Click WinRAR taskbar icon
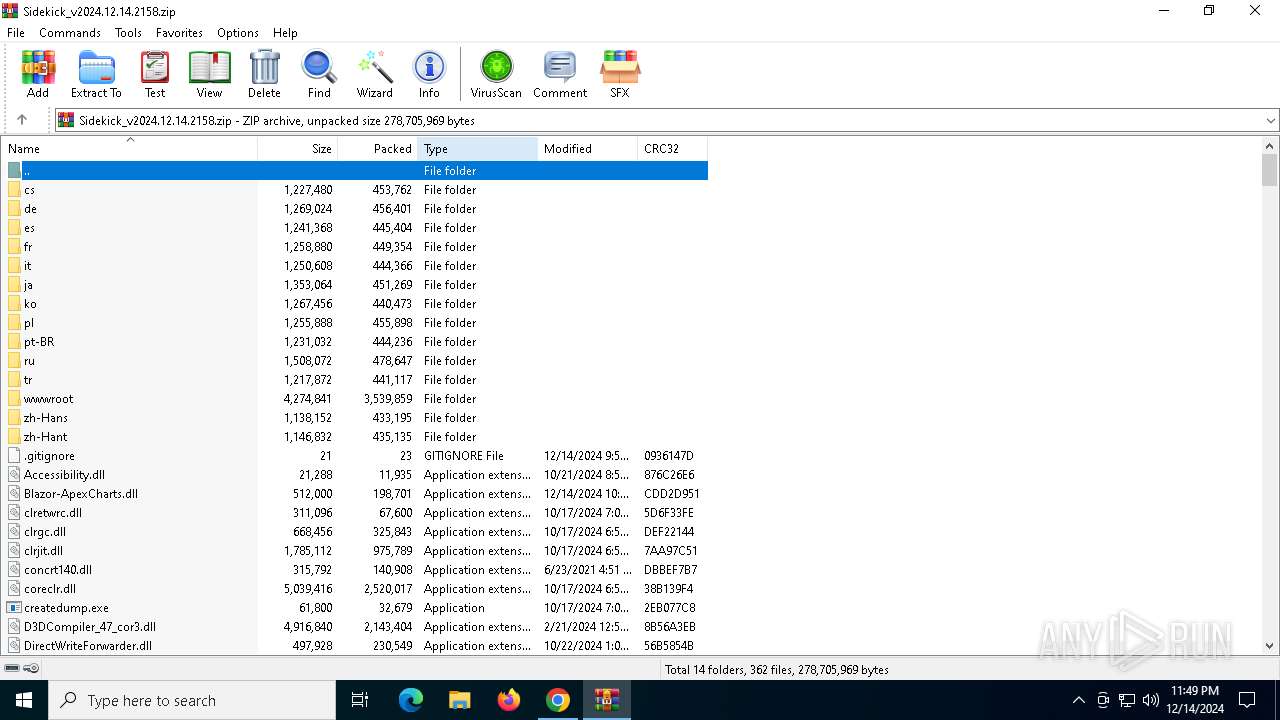The image size is (1280, 720). pos(607,700)
